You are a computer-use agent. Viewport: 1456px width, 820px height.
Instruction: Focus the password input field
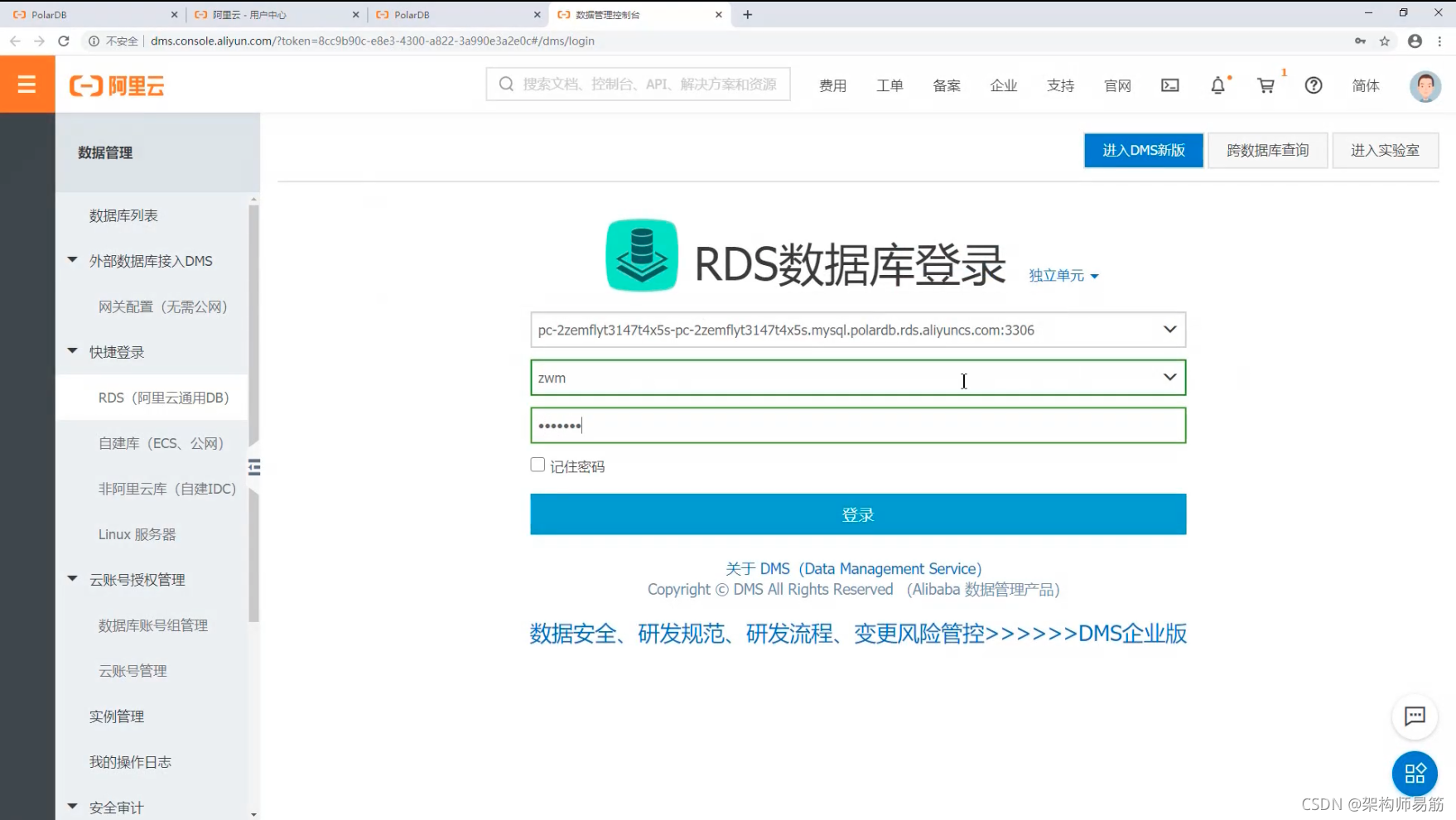tap(858, 426)
